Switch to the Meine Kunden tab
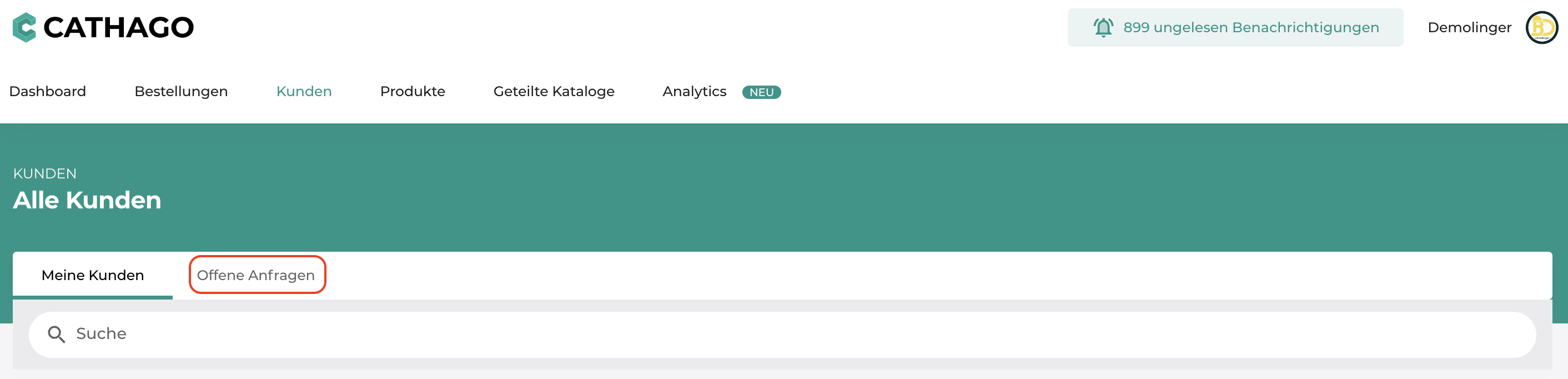This screenshot has width=1568, height=379. click(93, 276)
